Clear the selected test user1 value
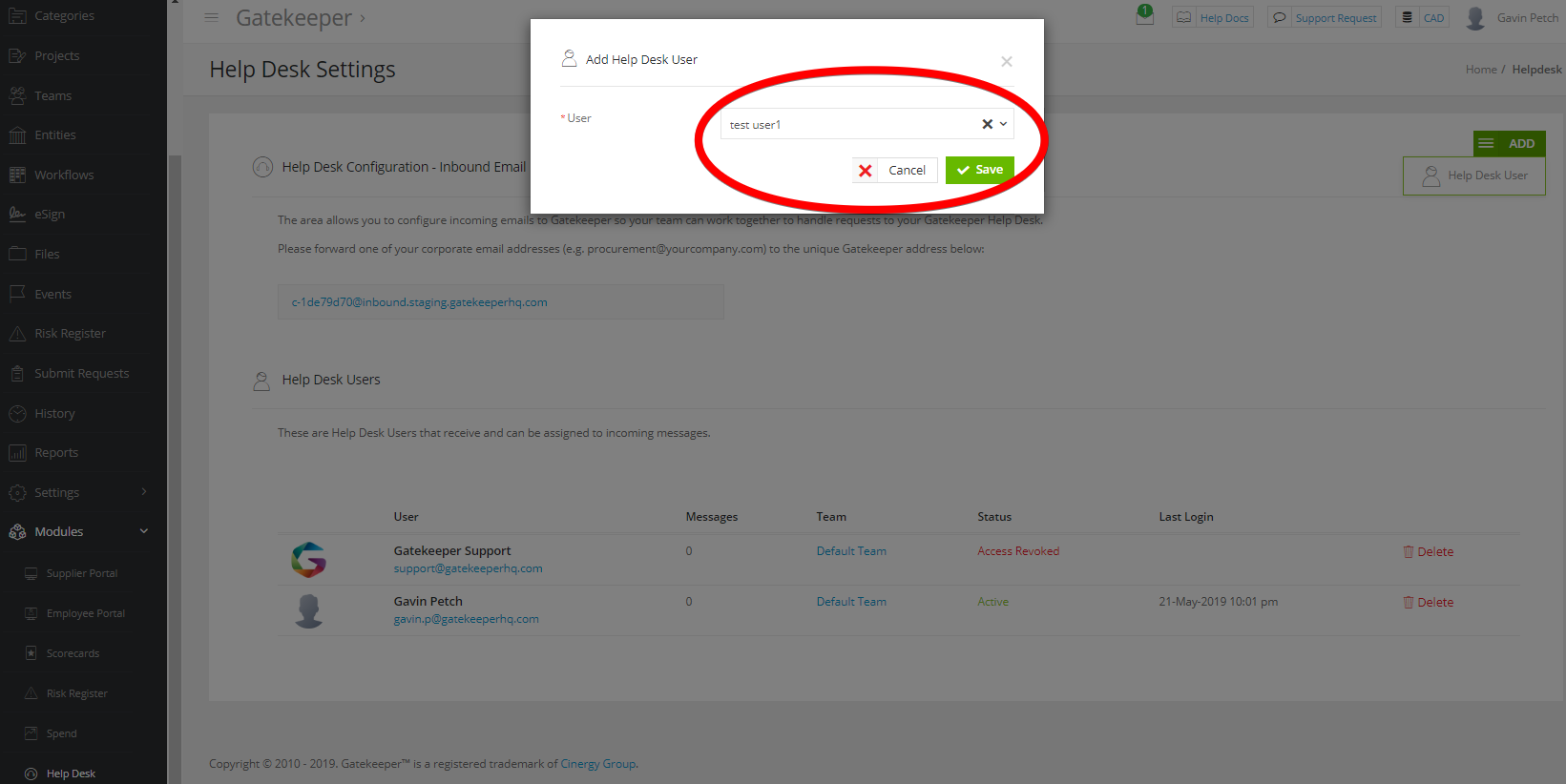Image resolution: width=1566 pixels, height=784 pixels. click(987, 124)
